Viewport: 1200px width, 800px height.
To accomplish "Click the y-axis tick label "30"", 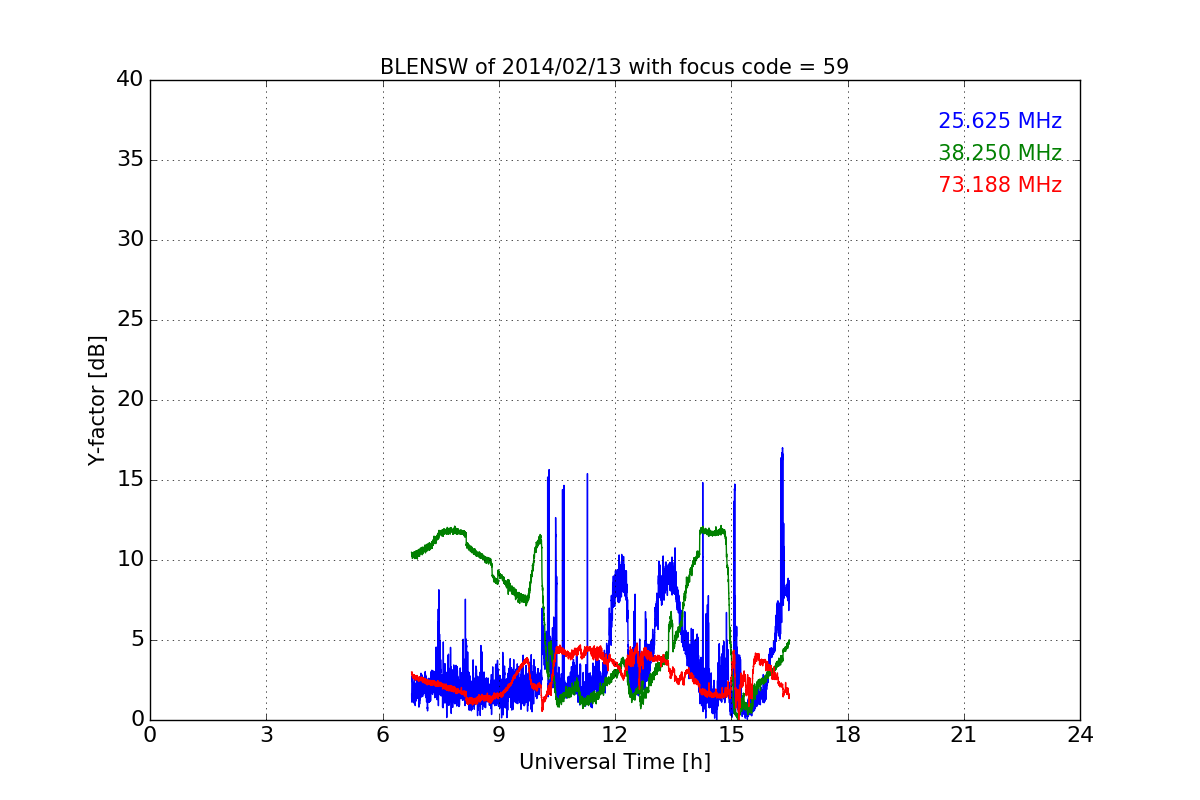I will (x=130, y=240).
